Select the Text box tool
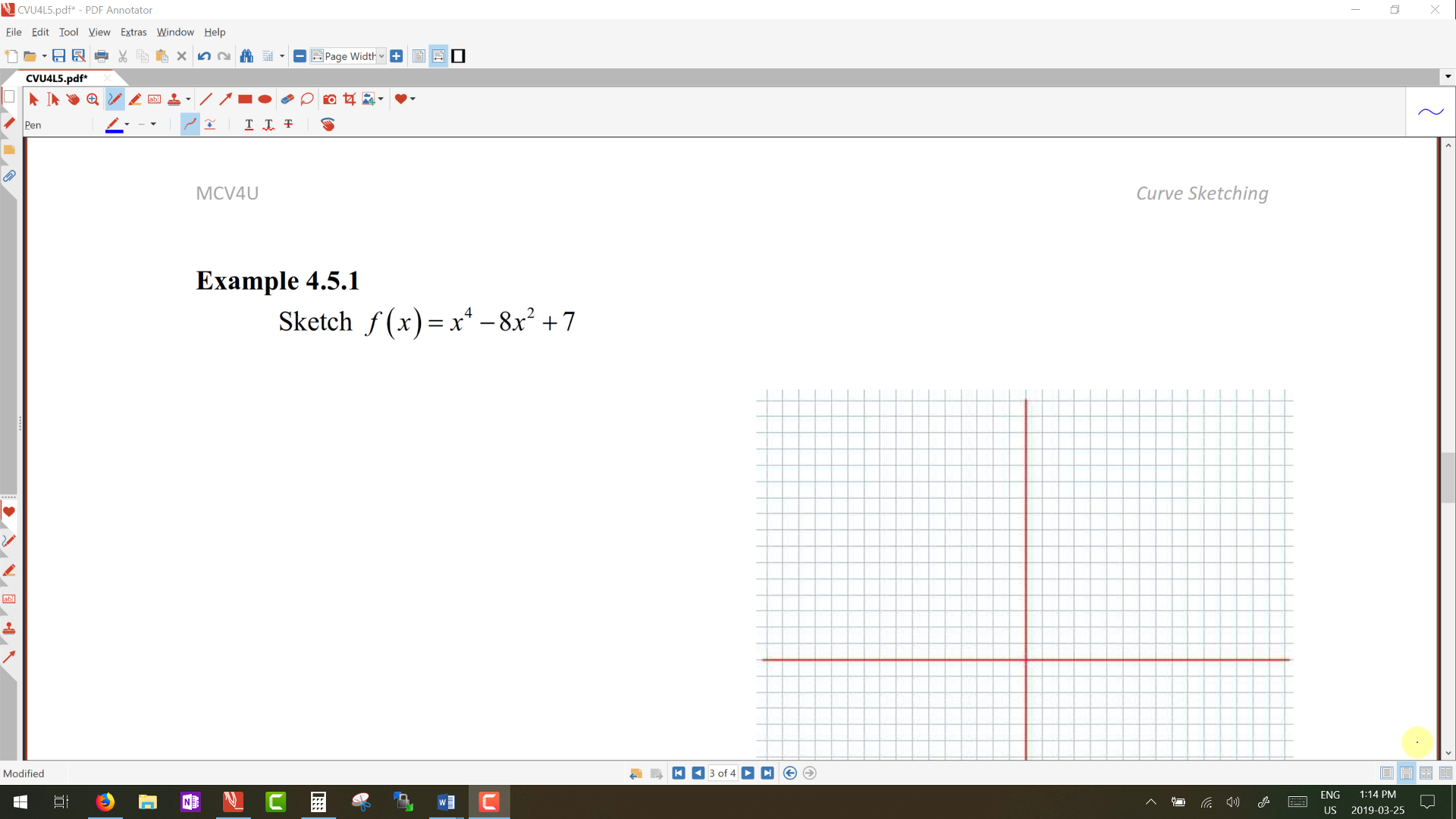This screenshot has height=819, width=1456. pos(154,99)
